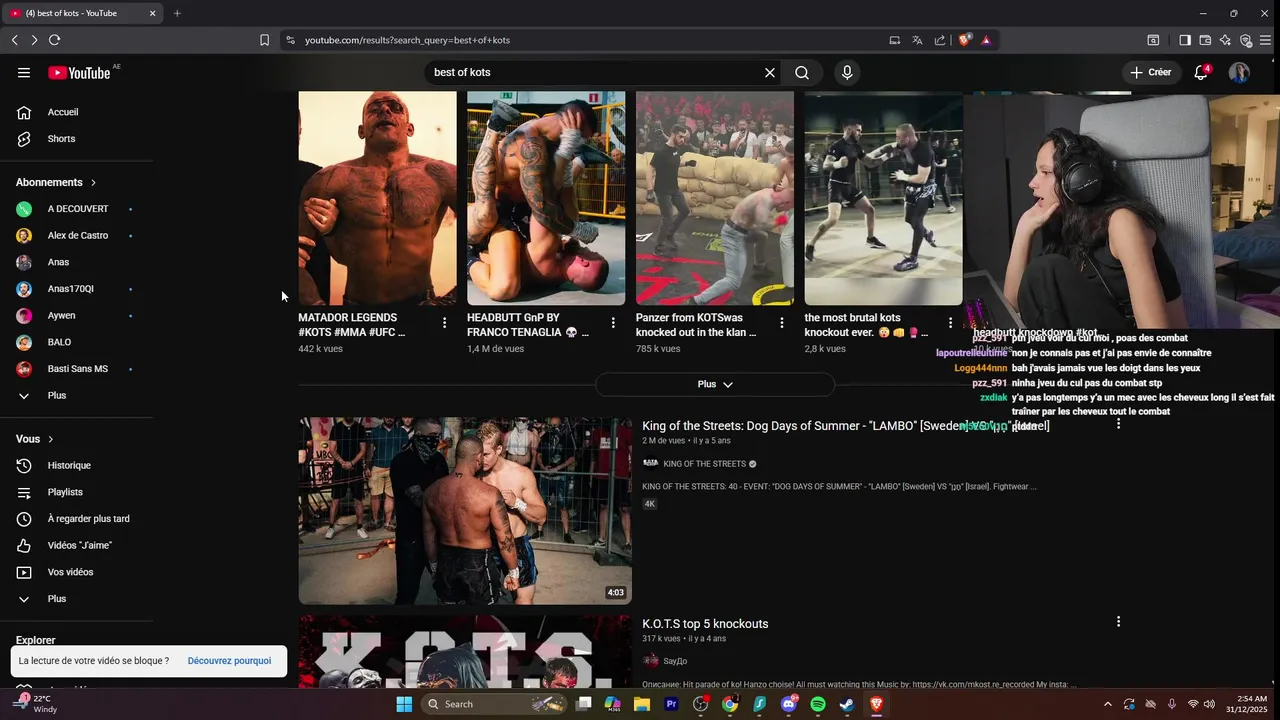
Task: Open options for MATADOR LEGENDS short
Action: (444, 323)
